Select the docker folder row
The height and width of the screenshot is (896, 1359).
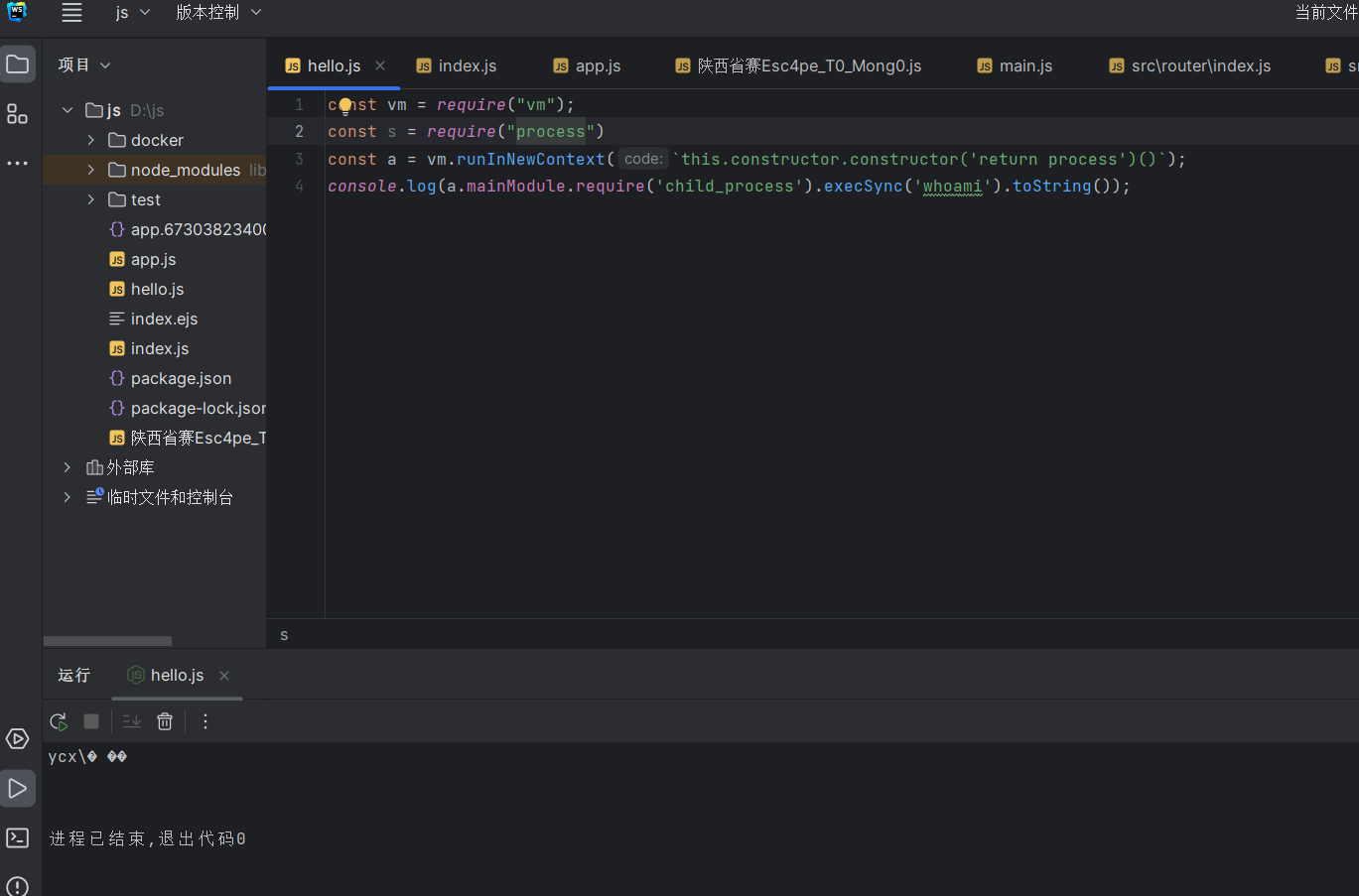click(155, 140)
